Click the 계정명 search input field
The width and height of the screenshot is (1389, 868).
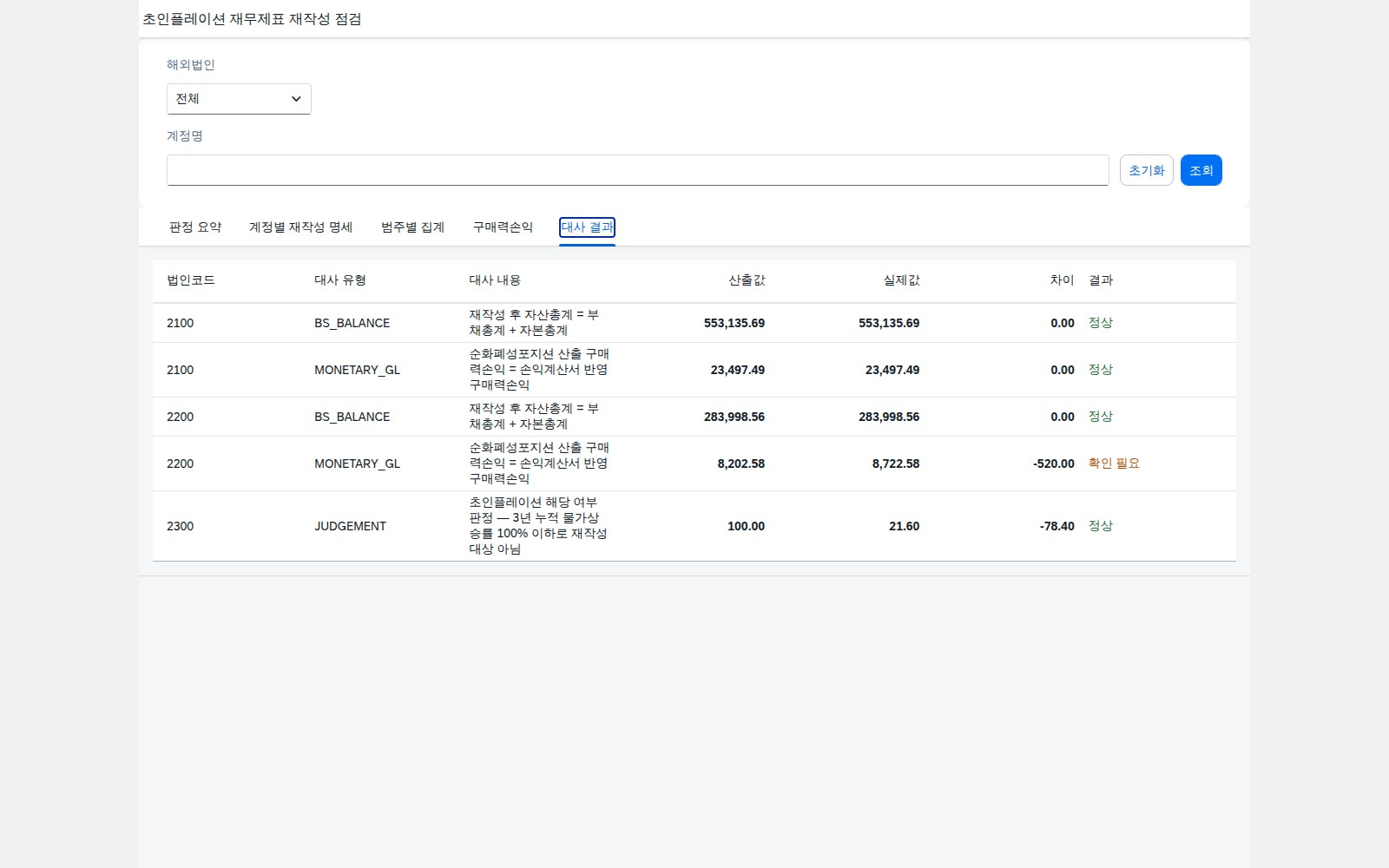[637, 170]
